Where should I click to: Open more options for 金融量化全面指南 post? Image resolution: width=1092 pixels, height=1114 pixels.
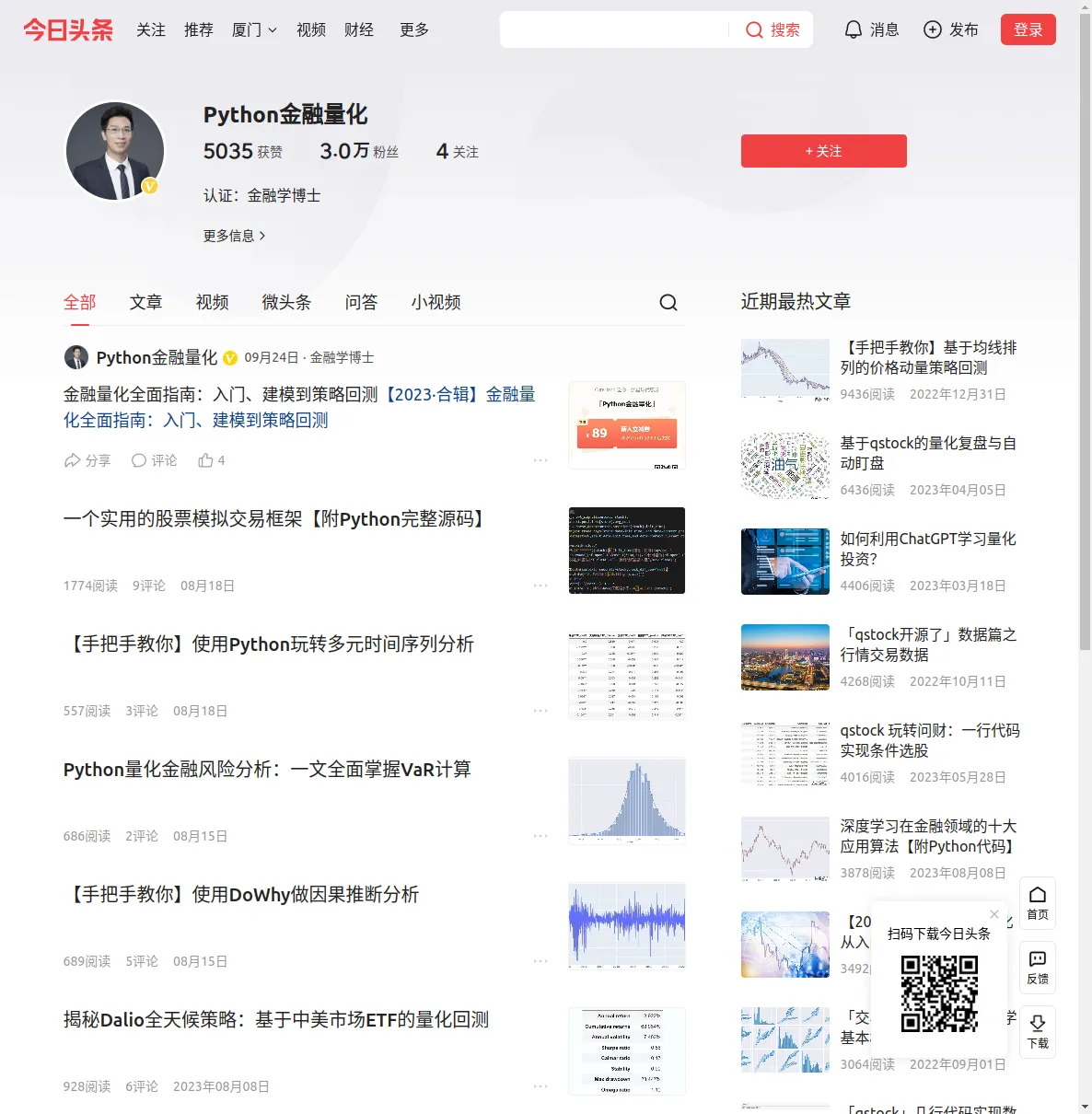[540, 460]
